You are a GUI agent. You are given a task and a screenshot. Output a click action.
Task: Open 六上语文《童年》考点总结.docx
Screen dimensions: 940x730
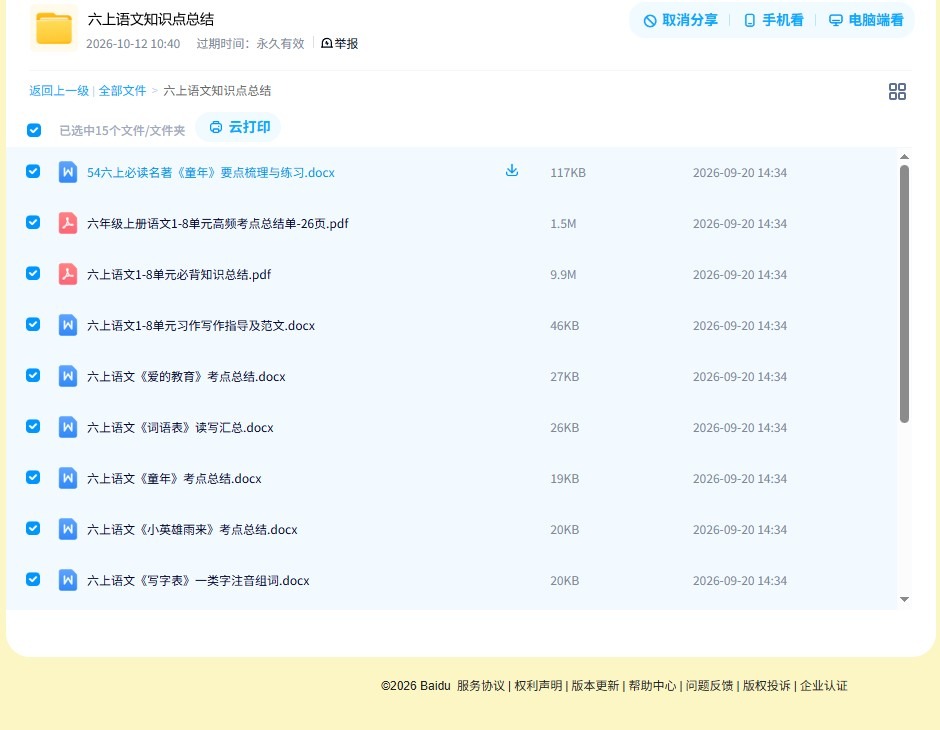coord(174,478)
